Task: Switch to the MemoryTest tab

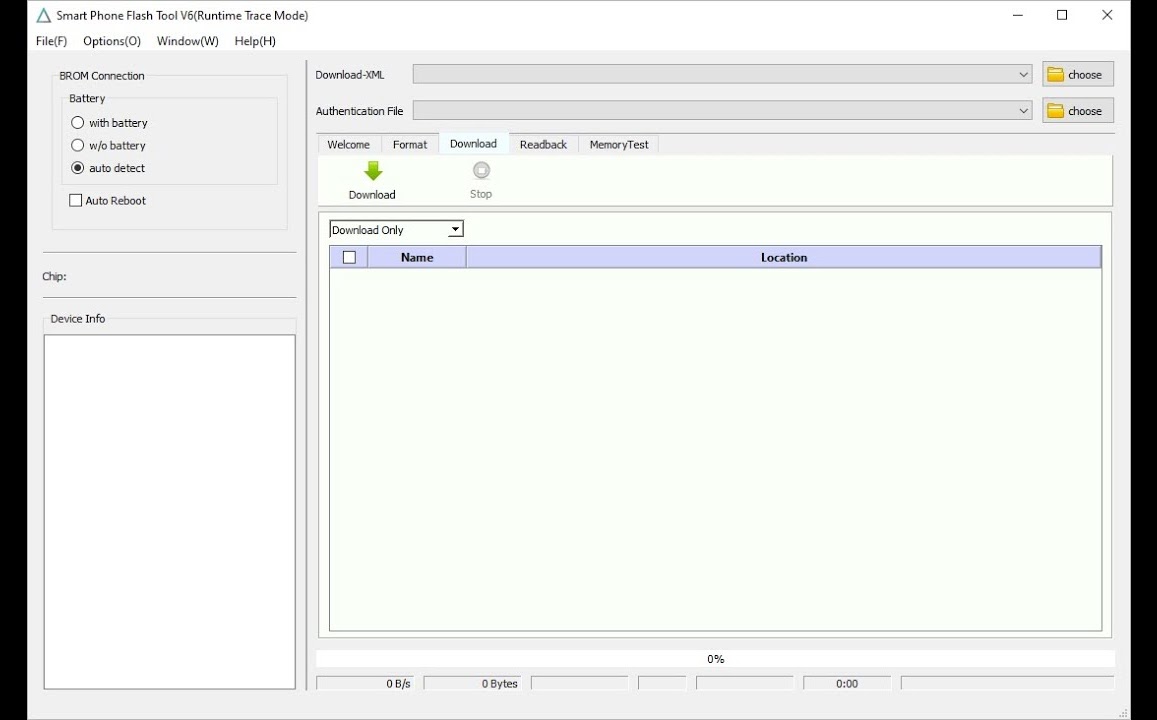Action: click(618, 145)
